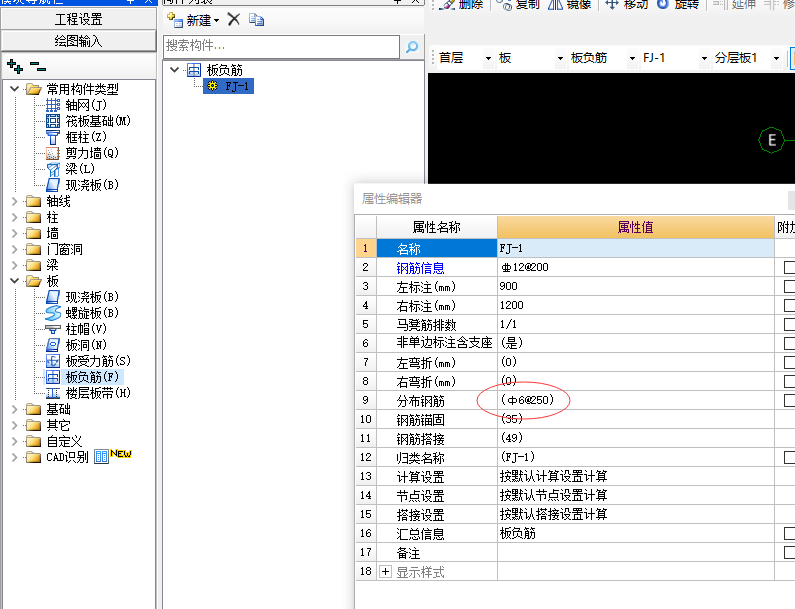Click into the 搜索构件 search field
795x609 pixels.
tap(281, 47)
